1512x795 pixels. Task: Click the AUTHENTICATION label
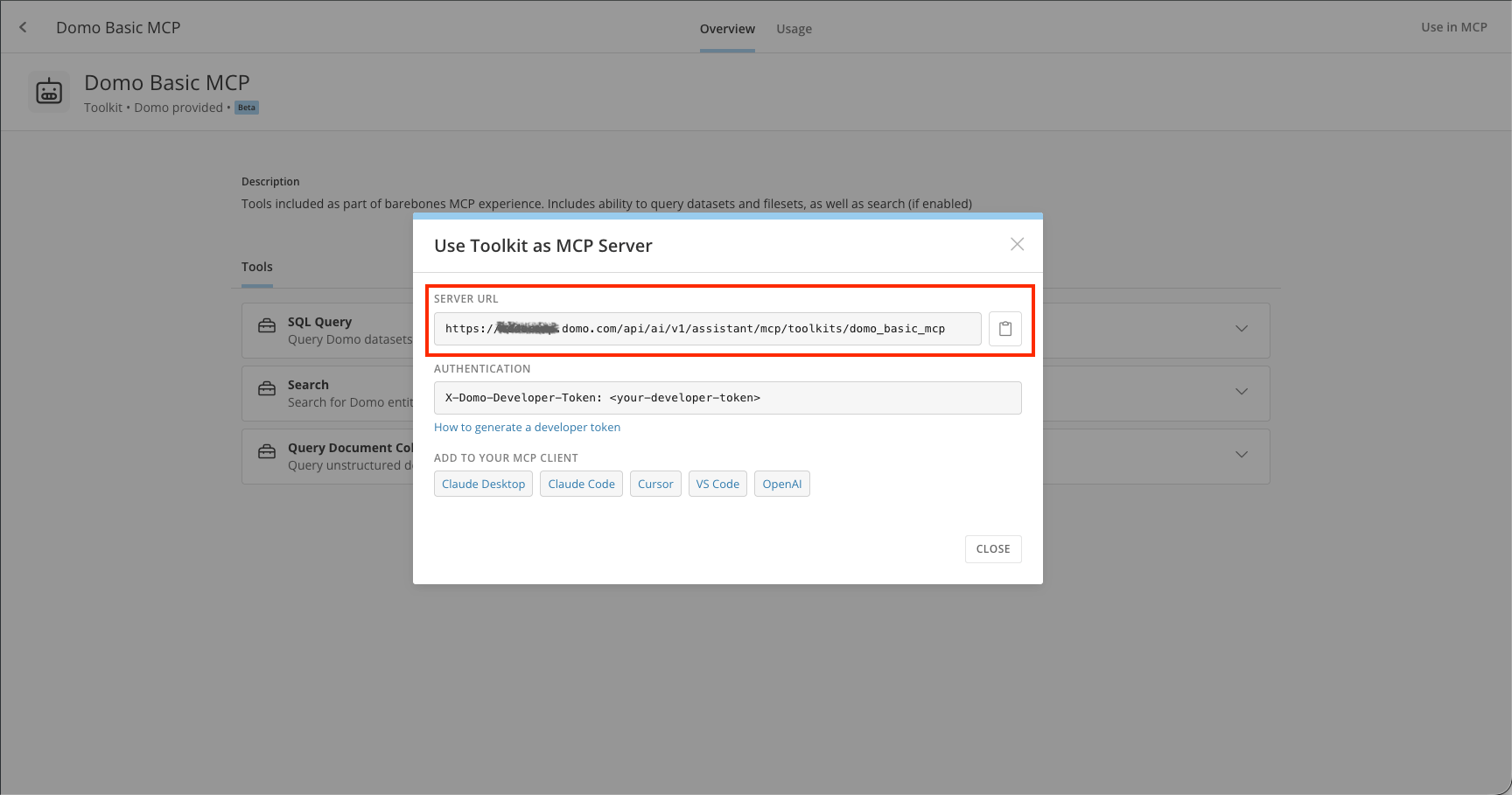[x=482, y=369]
